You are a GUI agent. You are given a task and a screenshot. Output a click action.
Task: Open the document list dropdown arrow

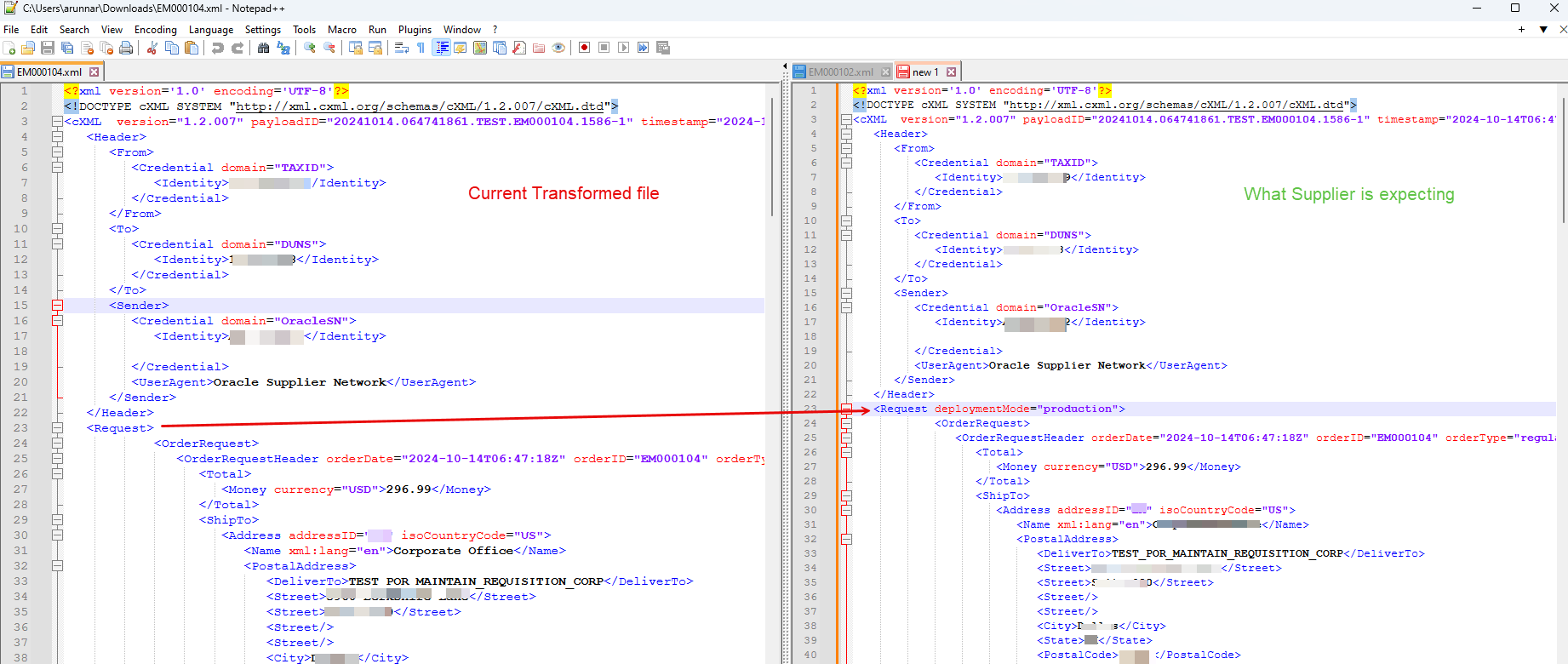(x=1542, y=29)
